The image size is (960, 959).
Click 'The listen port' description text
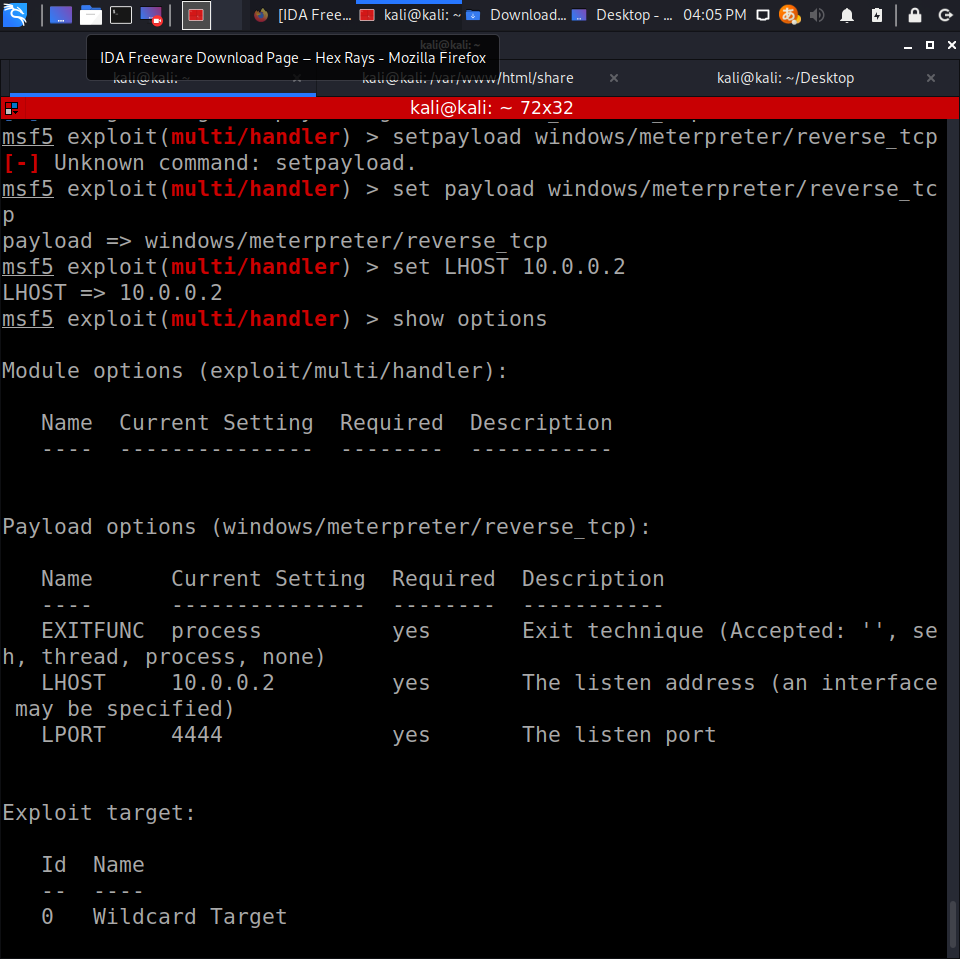[x=619, y=735]
